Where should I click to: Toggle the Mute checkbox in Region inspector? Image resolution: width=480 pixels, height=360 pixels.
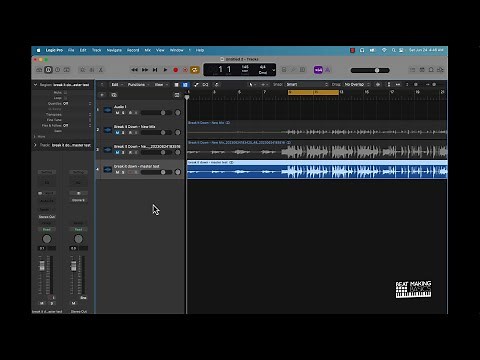(x=65, y=92)
